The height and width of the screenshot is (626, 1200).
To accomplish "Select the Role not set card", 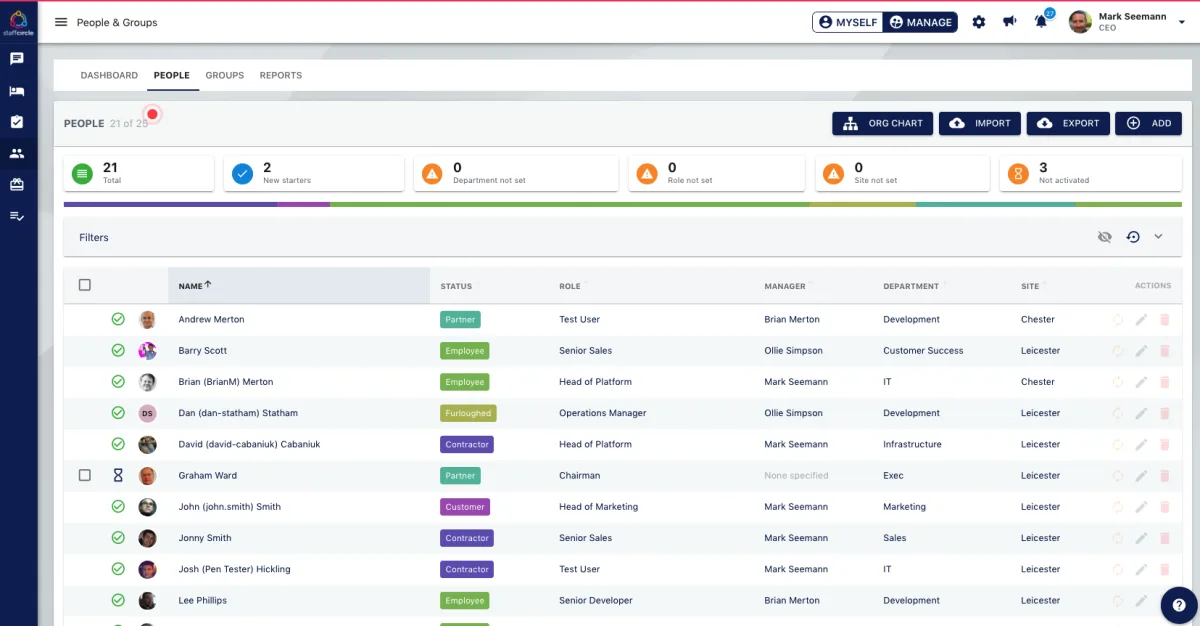I will (x=717, y=173).
